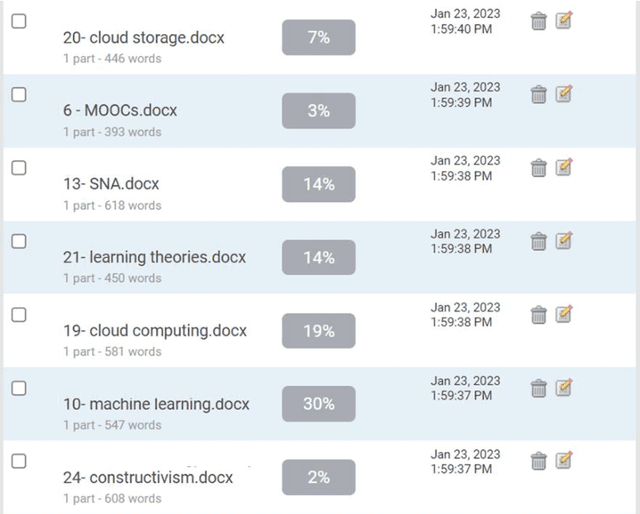Click trash icon for MOOCs.docx

538,94
